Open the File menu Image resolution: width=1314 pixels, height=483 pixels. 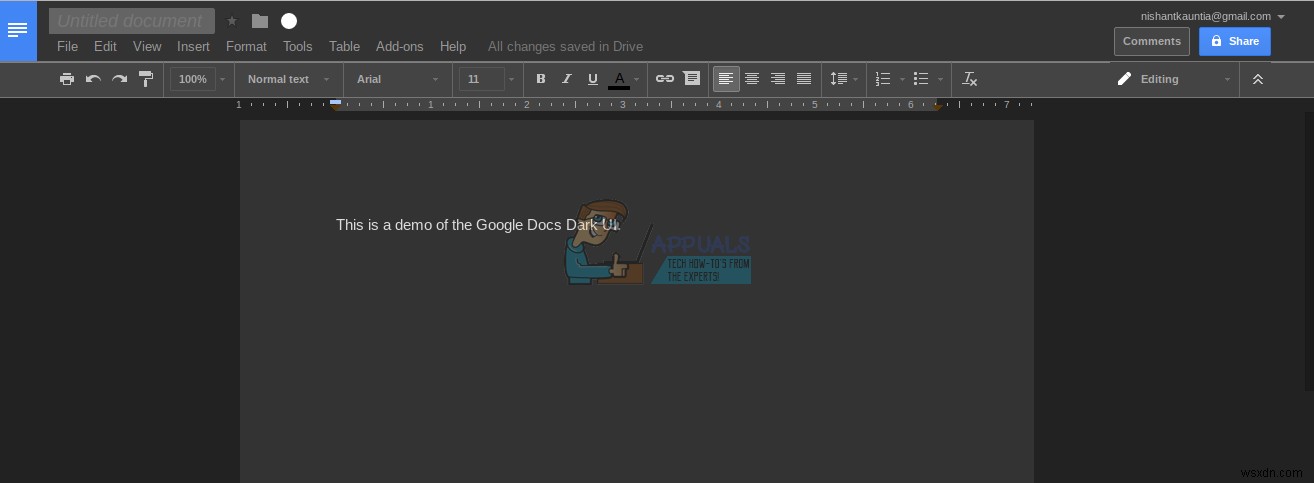point(67,46)
